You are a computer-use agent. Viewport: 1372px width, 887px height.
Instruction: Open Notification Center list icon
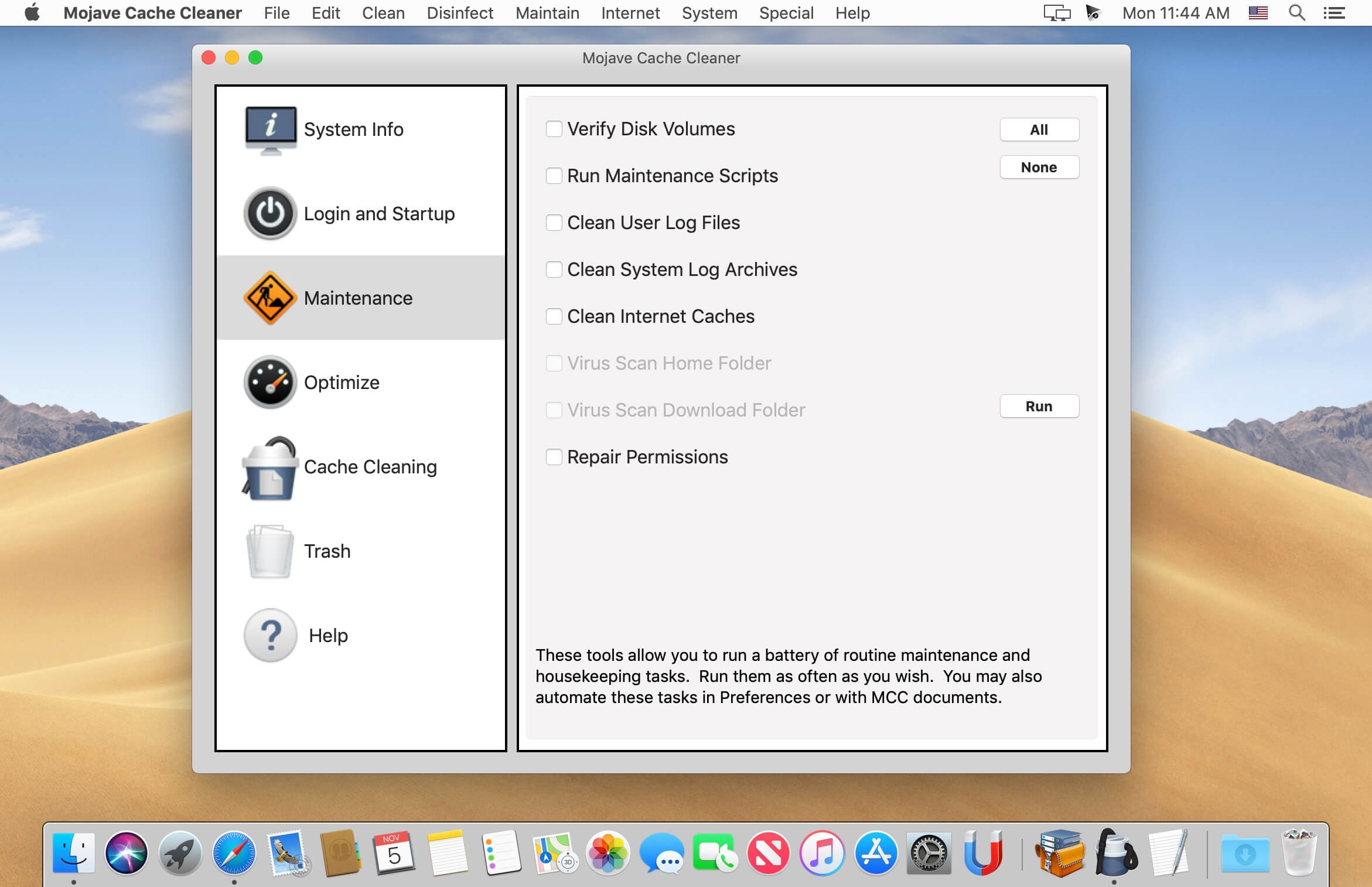[1334, 13]
